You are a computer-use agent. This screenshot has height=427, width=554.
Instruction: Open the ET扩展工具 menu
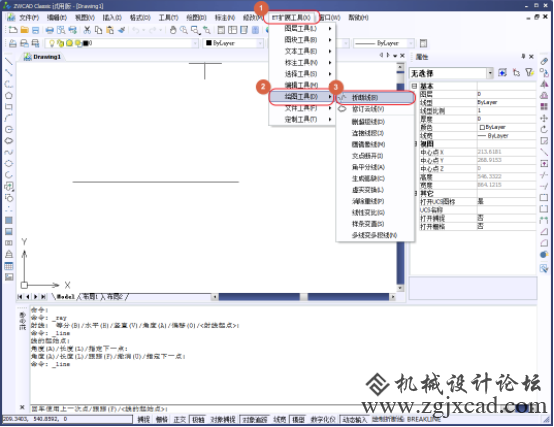click(291, 17)
